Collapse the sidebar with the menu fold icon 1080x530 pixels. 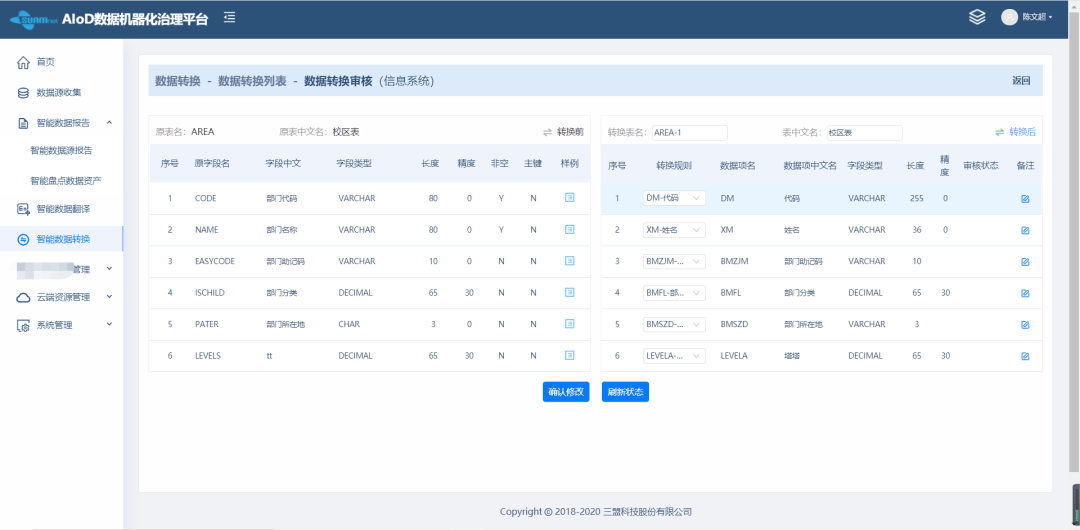coord(230,17)
